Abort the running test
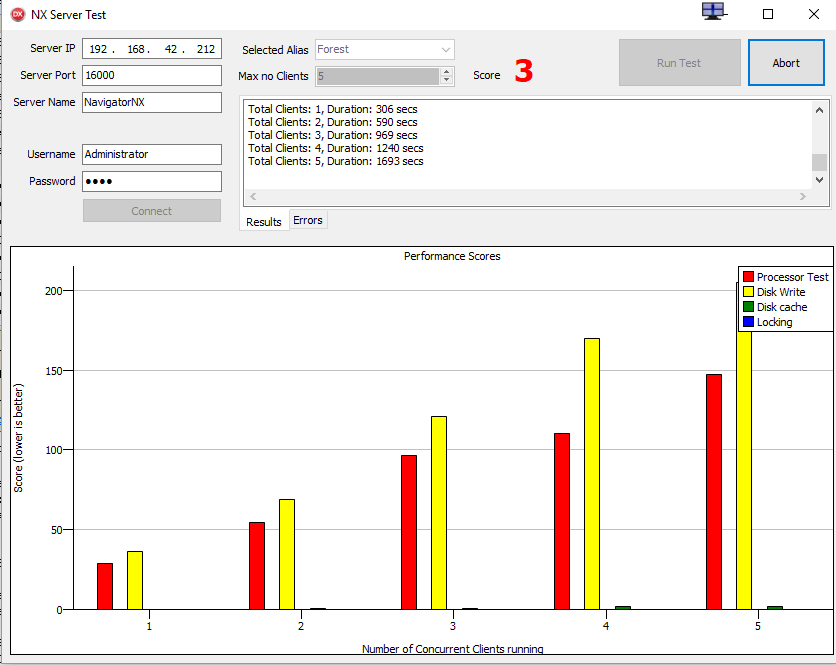The width and height of the screenshot is (836, 665). 786,63
